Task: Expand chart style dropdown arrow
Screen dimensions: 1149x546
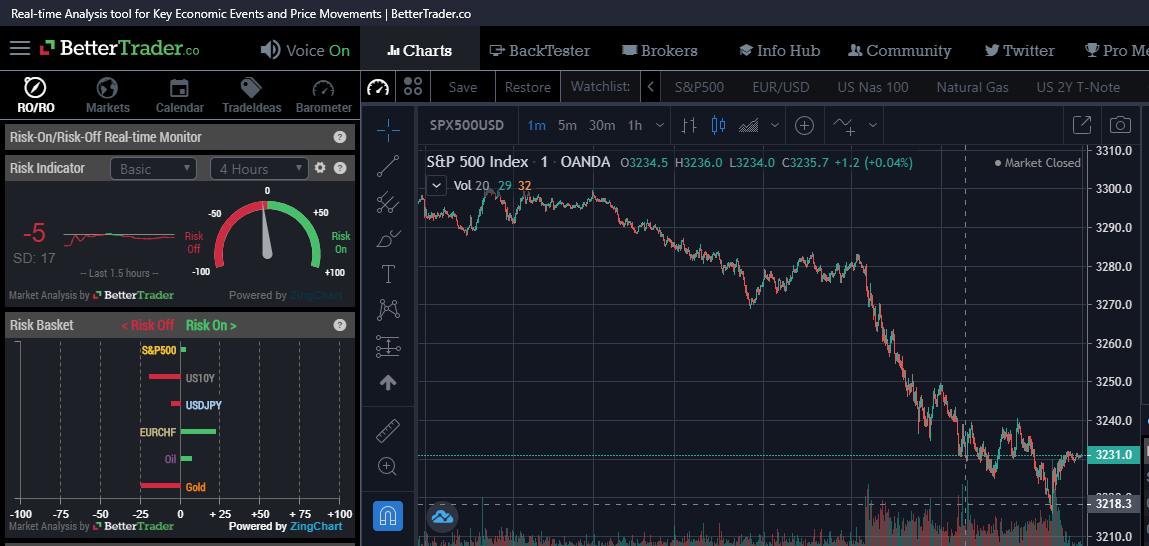Action: (x=775, y=125)
